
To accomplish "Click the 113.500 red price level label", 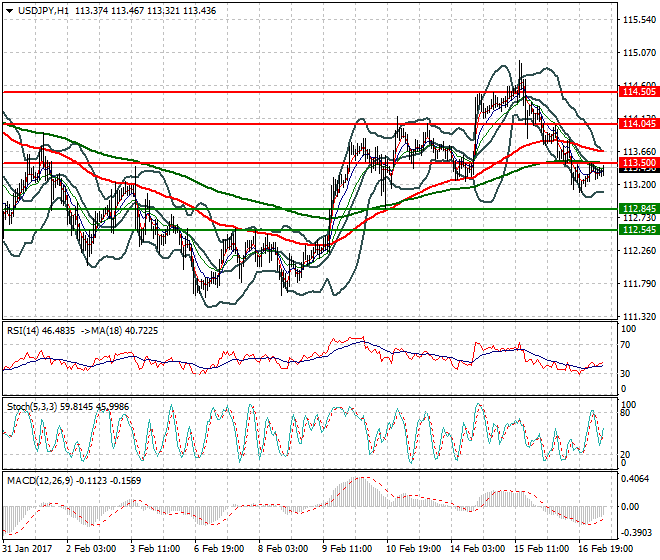I will [x=639, y=163].
